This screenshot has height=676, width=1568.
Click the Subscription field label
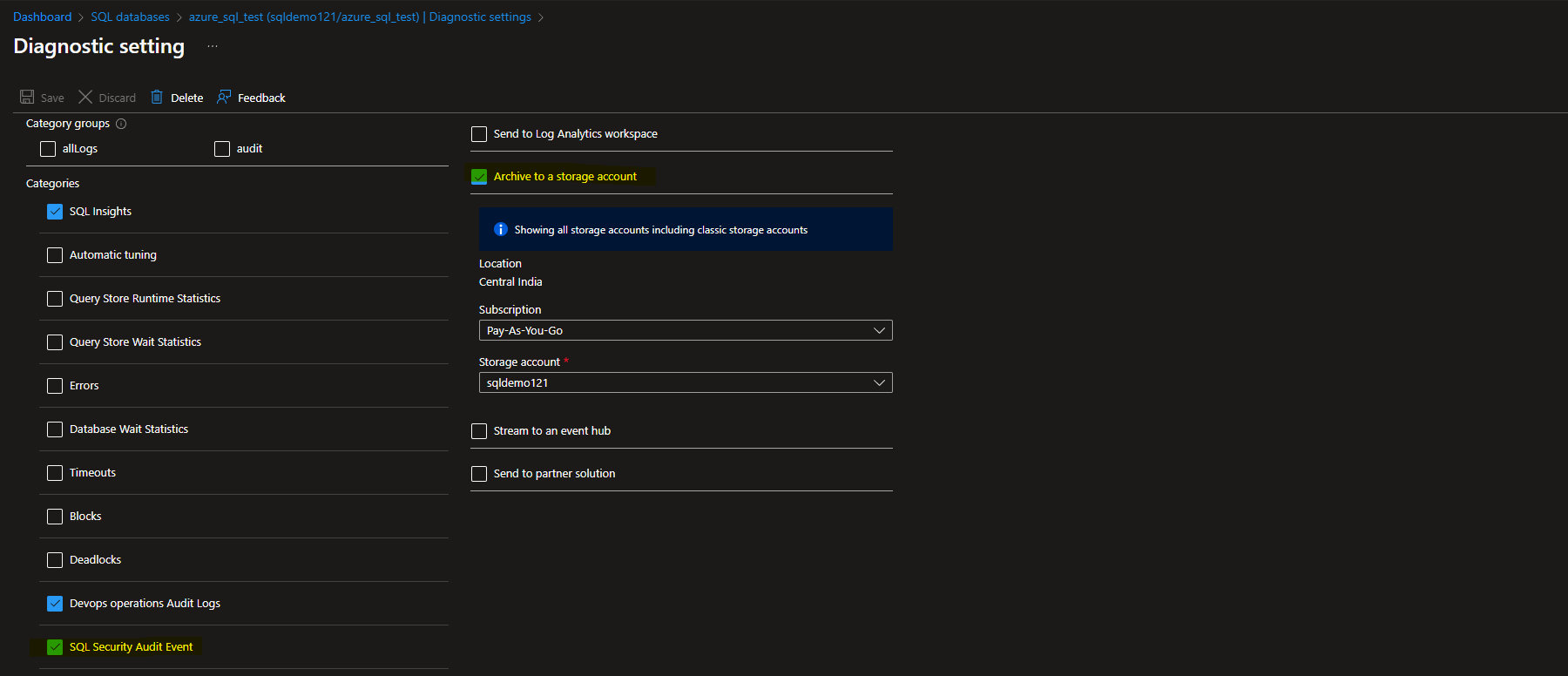click(x=510, y=309)
